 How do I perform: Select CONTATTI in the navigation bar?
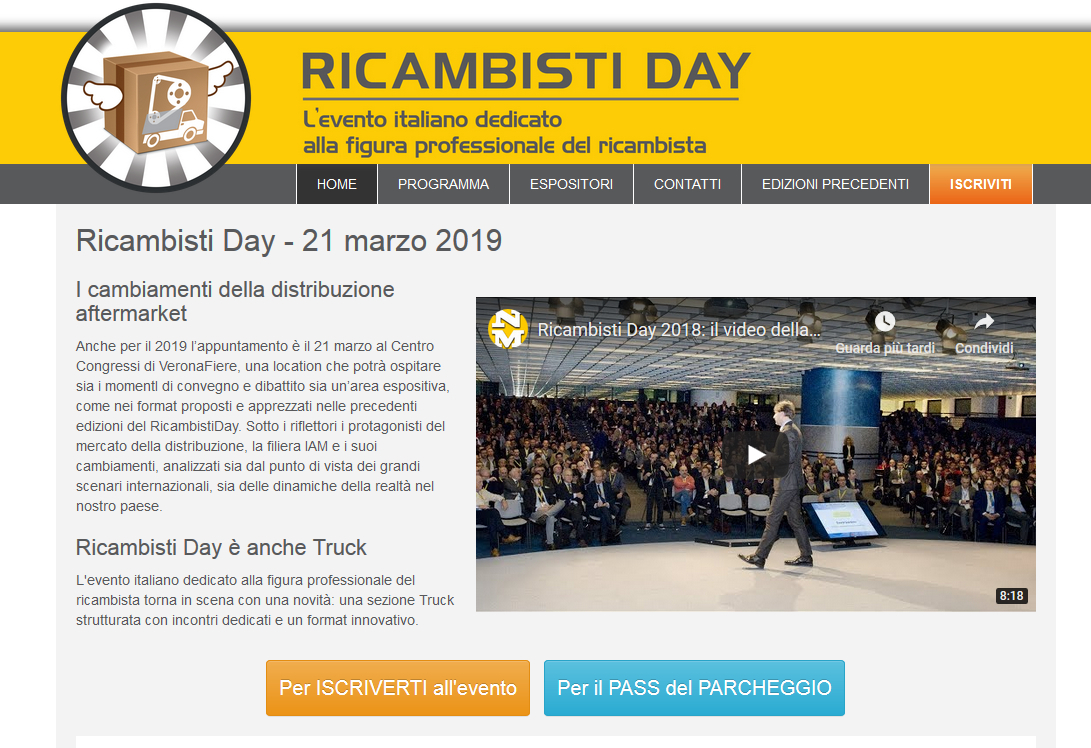pos(687,184)
